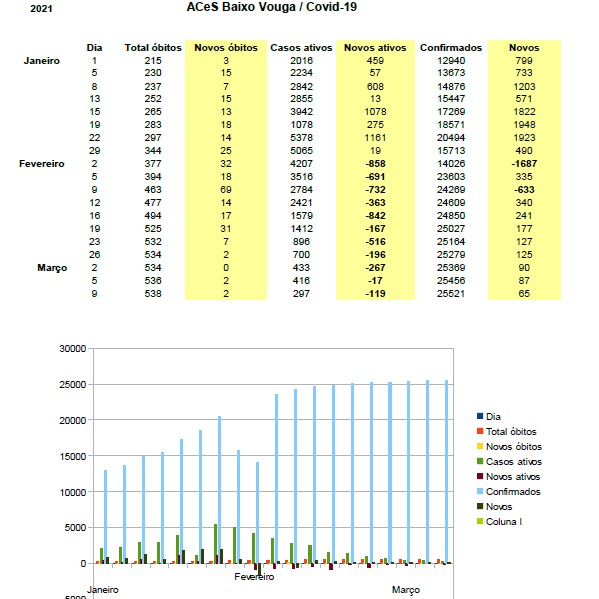Select the 25521 Confirmados cell
599x599 pixels.
(x=451, y=294)
